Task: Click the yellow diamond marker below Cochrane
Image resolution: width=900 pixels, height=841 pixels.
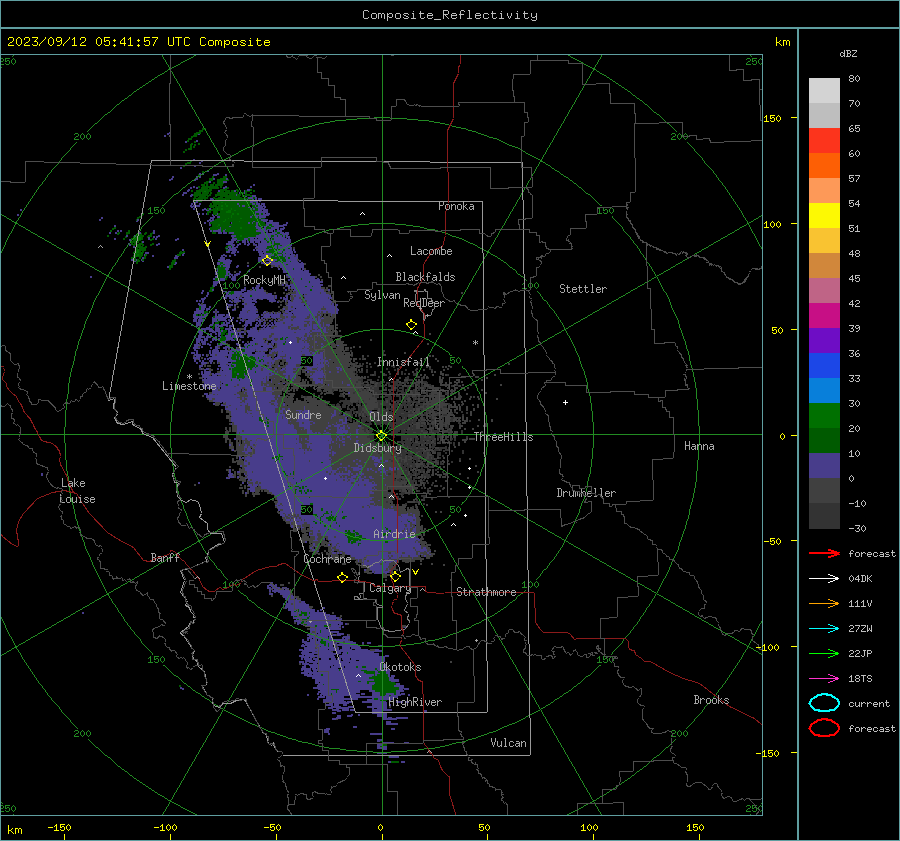Action: [343, 577]
